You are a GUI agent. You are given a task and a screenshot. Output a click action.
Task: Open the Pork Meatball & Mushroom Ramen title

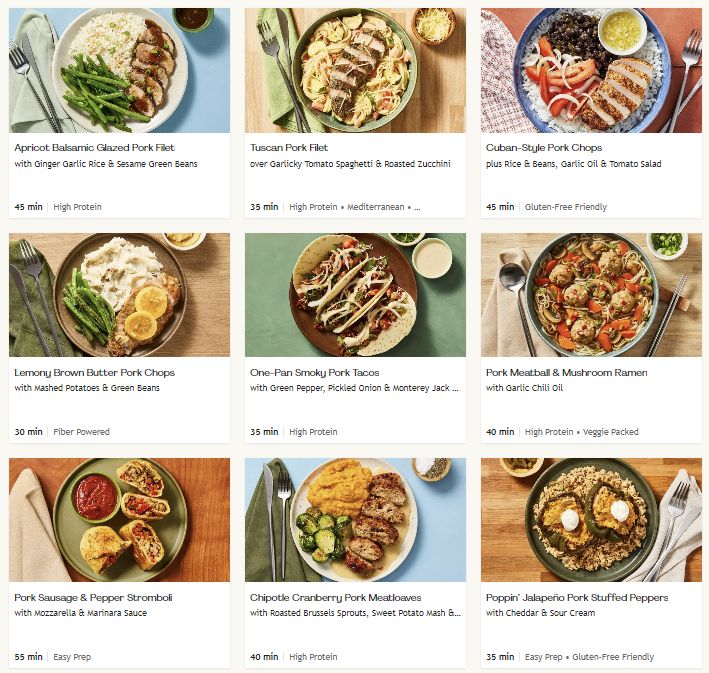(566, 373)
